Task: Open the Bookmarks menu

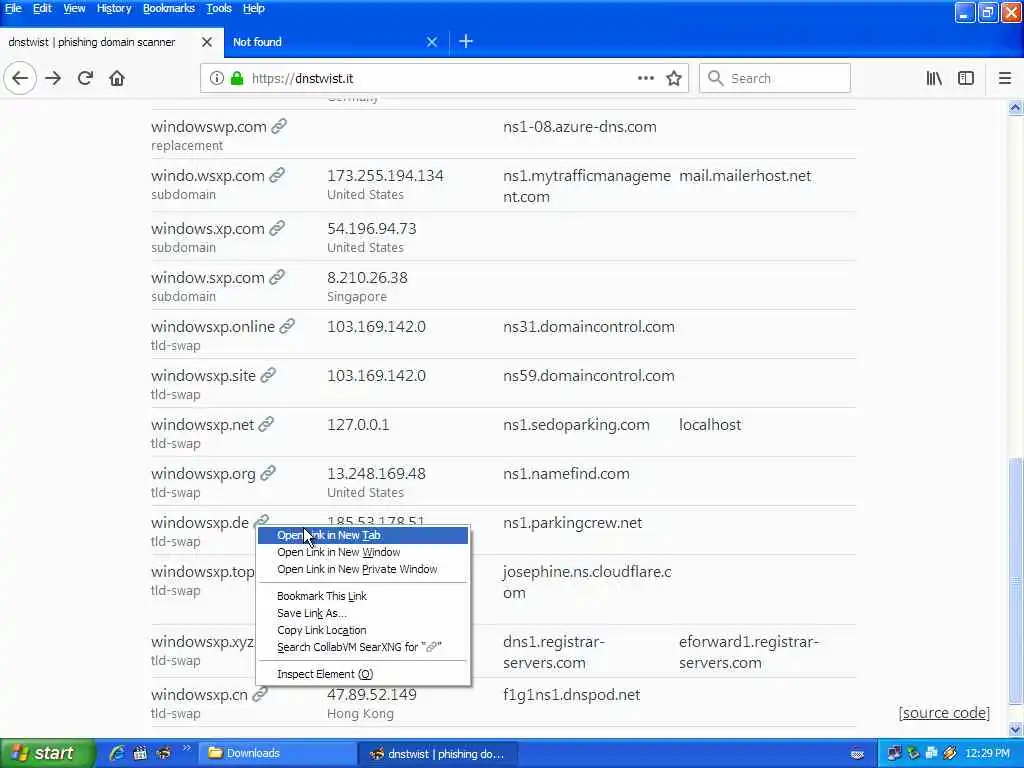Action: pyautogui.click(x=168, y=8)
